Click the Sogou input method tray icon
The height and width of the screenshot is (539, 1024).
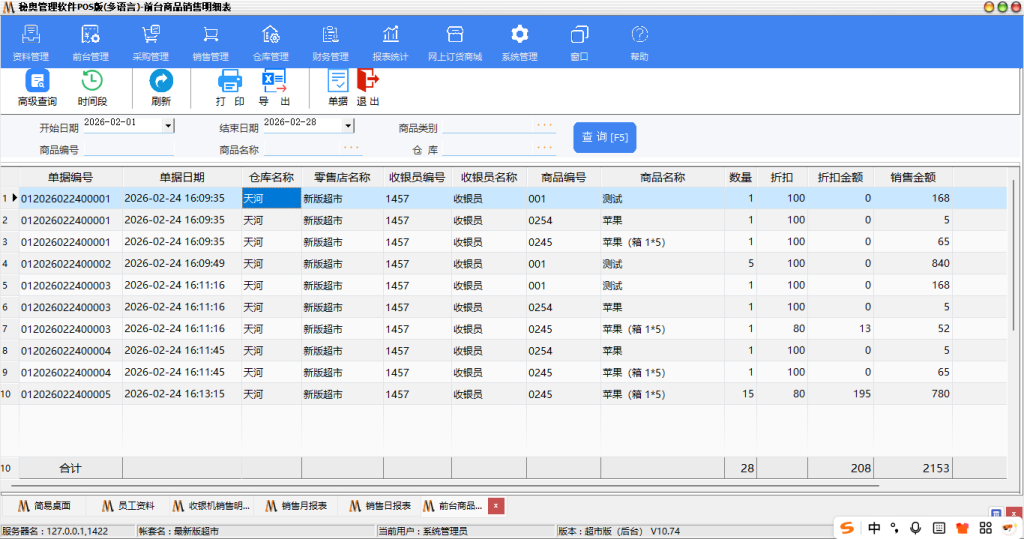pyautogui.click(x=847, y=527)
